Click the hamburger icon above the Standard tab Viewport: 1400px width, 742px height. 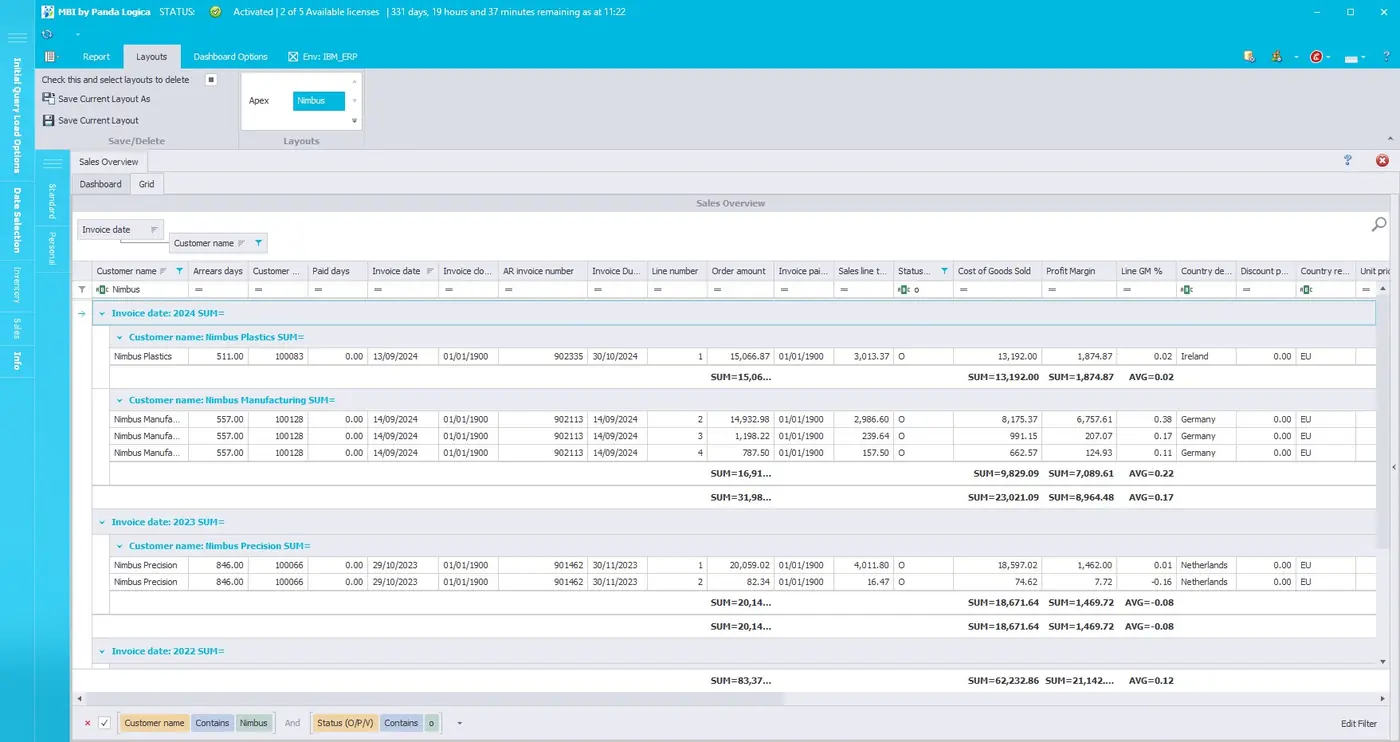(x=53, y=163)
